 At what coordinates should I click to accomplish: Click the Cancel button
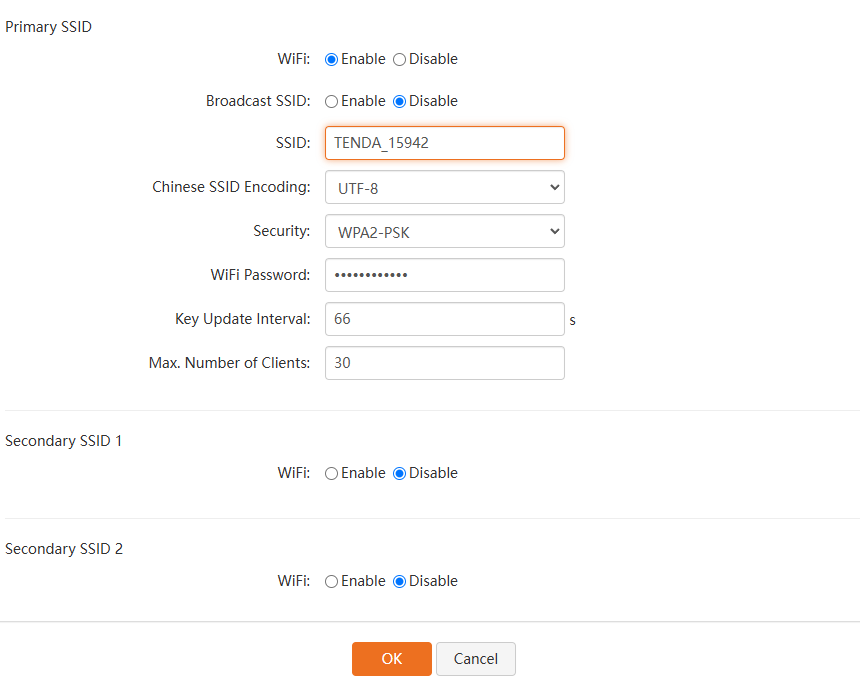[475, 659]
